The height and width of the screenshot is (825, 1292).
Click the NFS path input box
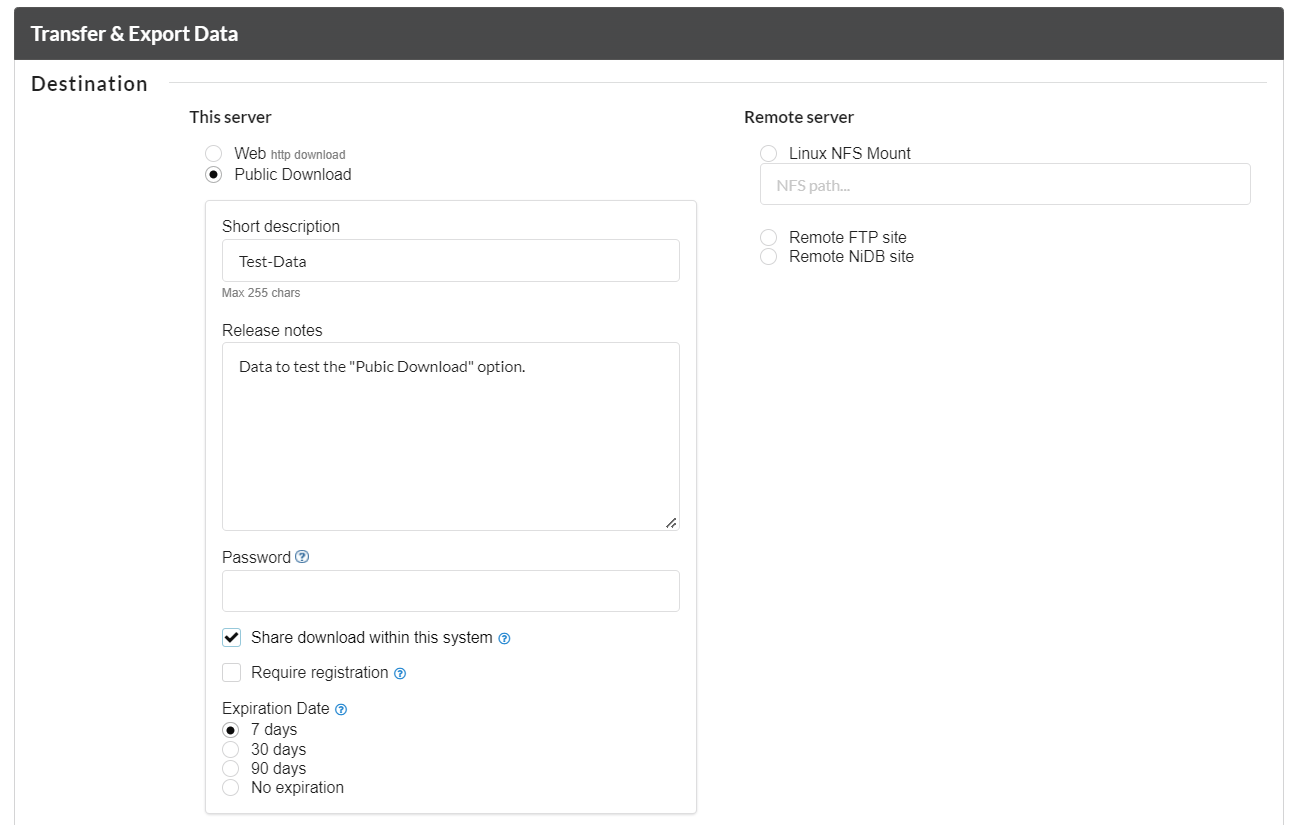click(x=1004, y=185)
